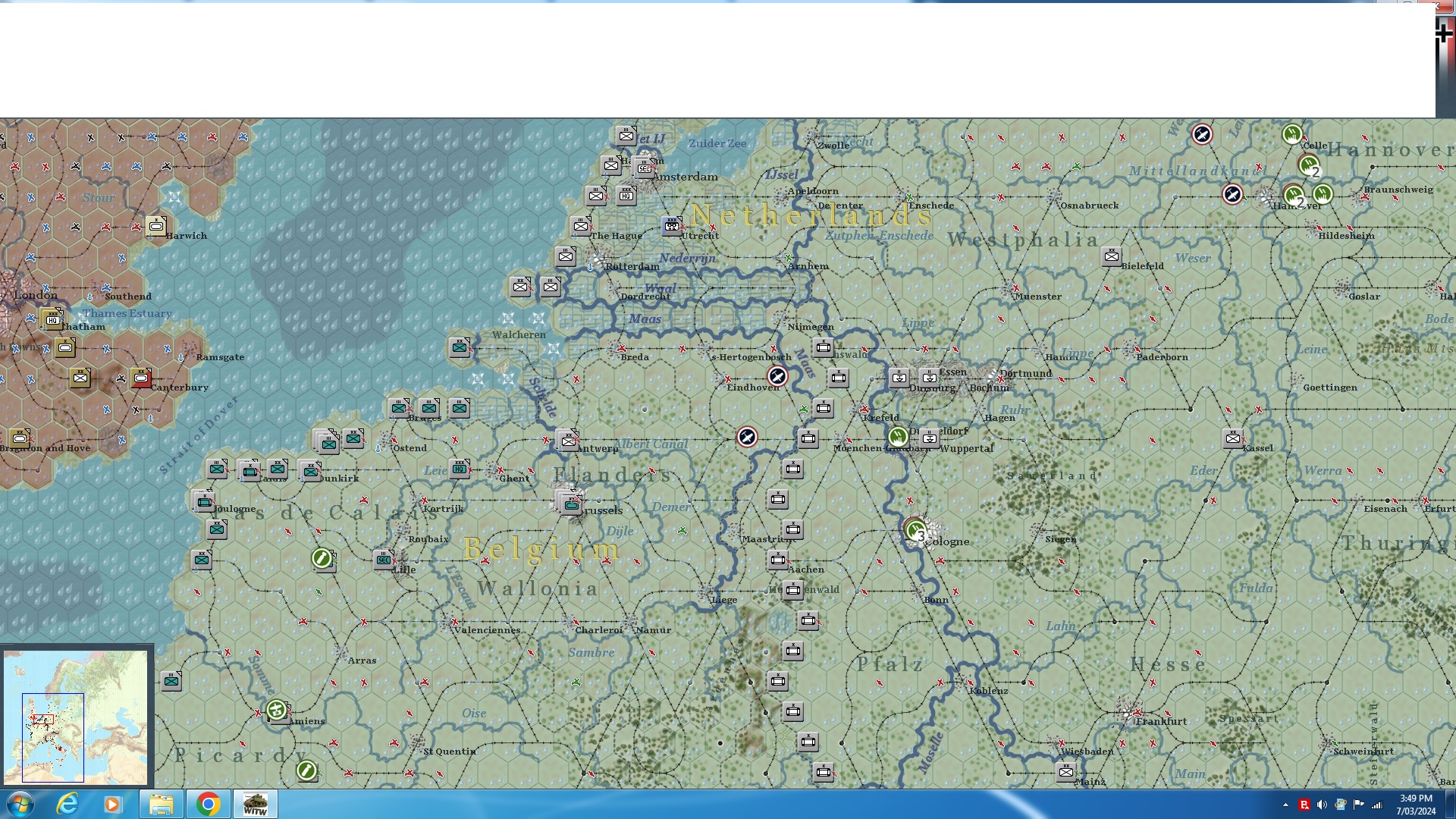This screenshot has height=819, width=1456.
Task: Select the SEC security unit at Lille
Action: point(384,560)
